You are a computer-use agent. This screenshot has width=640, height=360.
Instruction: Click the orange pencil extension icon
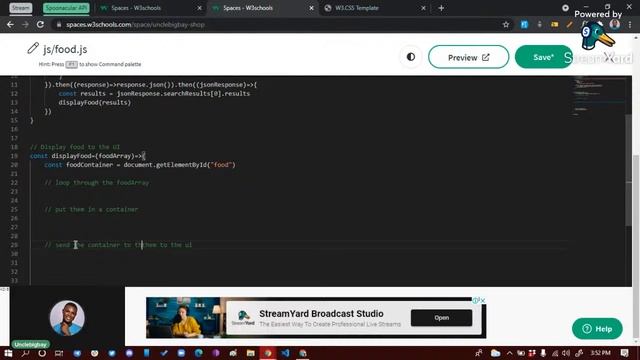[x=569, y=24]
